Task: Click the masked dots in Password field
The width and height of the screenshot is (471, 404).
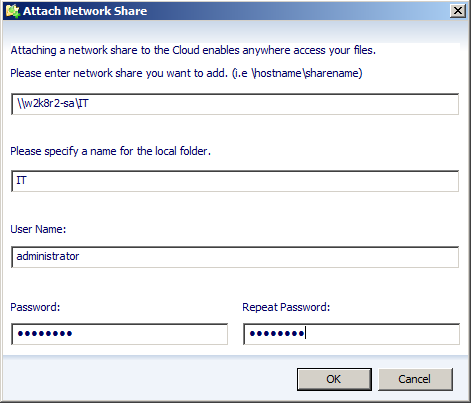Action: [x=45, y=333]
